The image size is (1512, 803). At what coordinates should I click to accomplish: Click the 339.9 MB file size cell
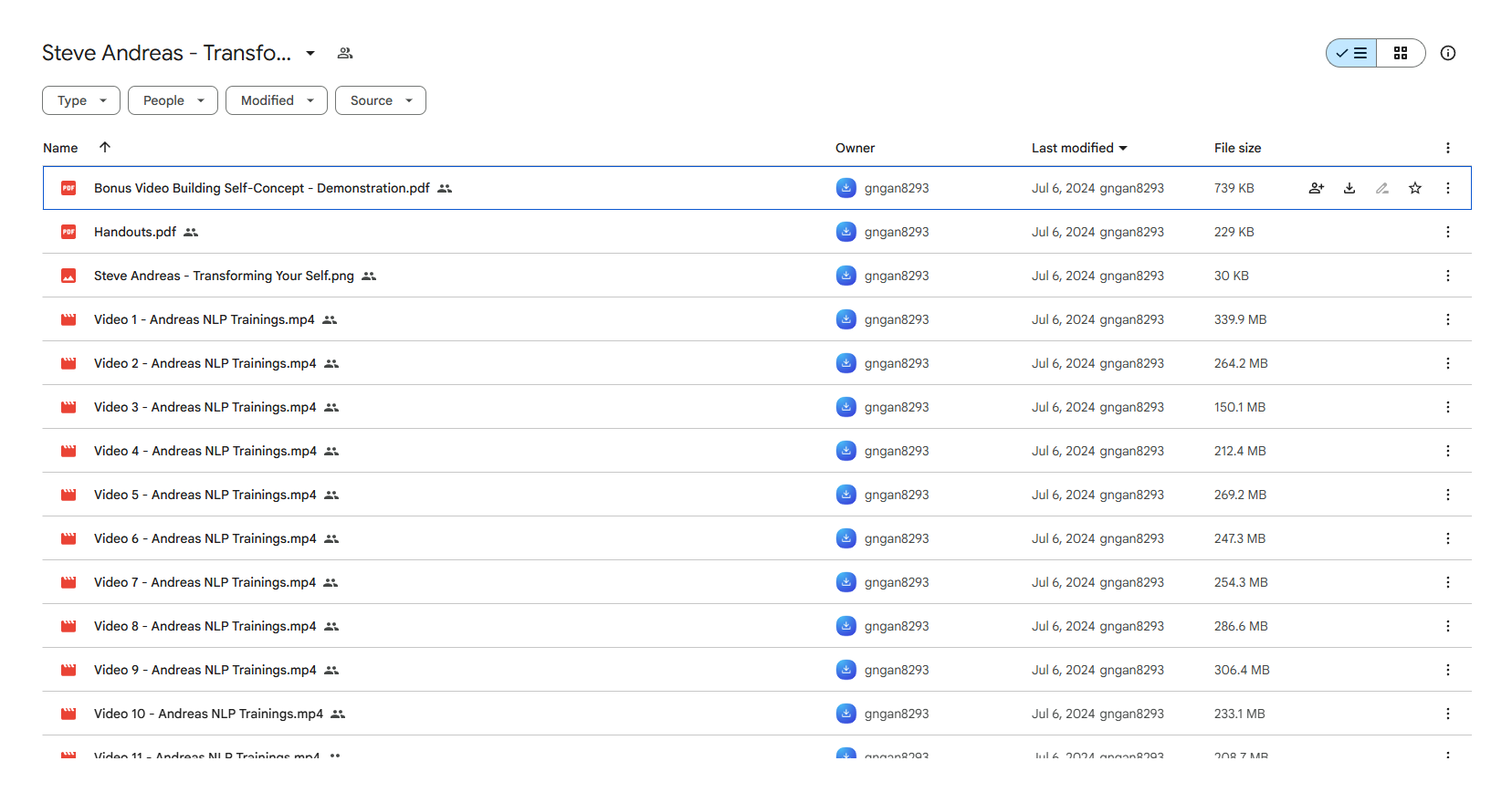click(x=1240, y=319)
